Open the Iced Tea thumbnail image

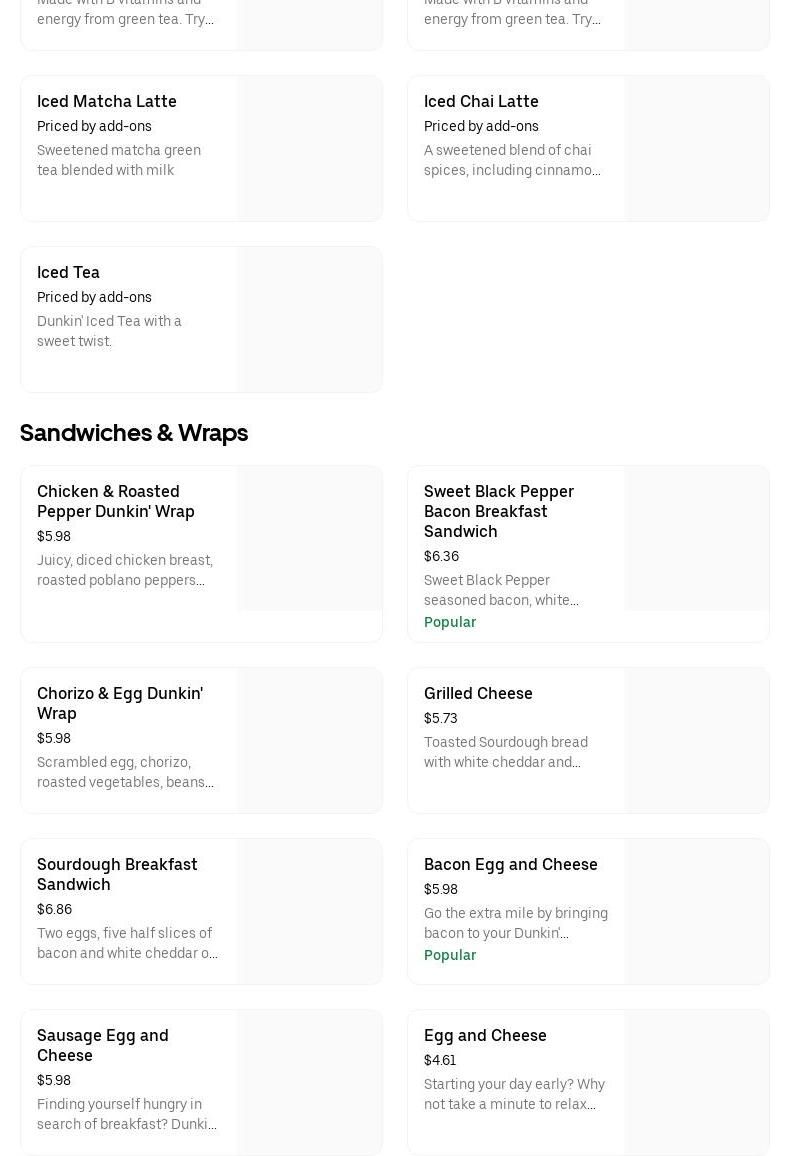tap(310, 320)
